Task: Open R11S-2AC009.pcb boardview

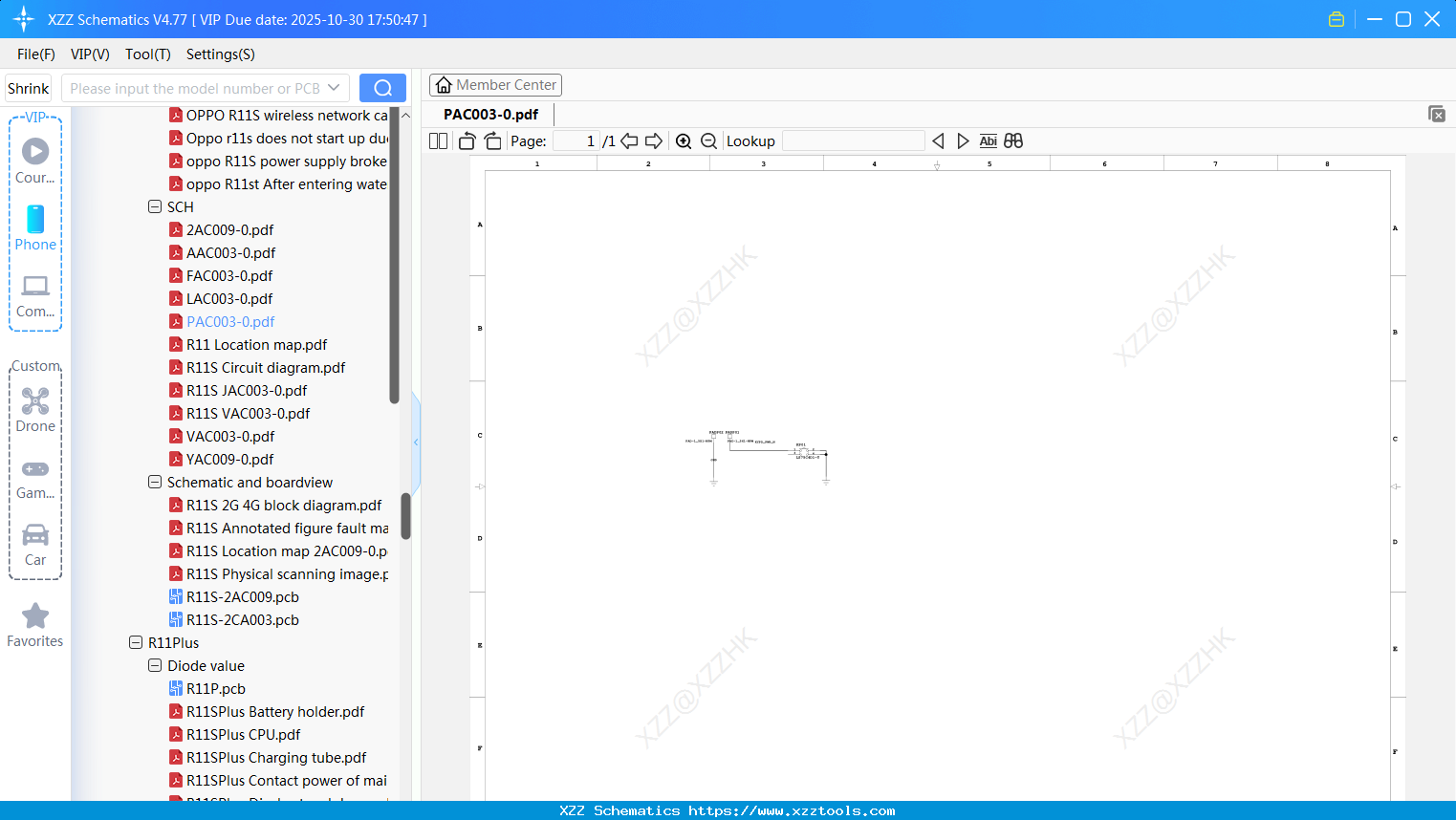Action: tap(243, 596)
